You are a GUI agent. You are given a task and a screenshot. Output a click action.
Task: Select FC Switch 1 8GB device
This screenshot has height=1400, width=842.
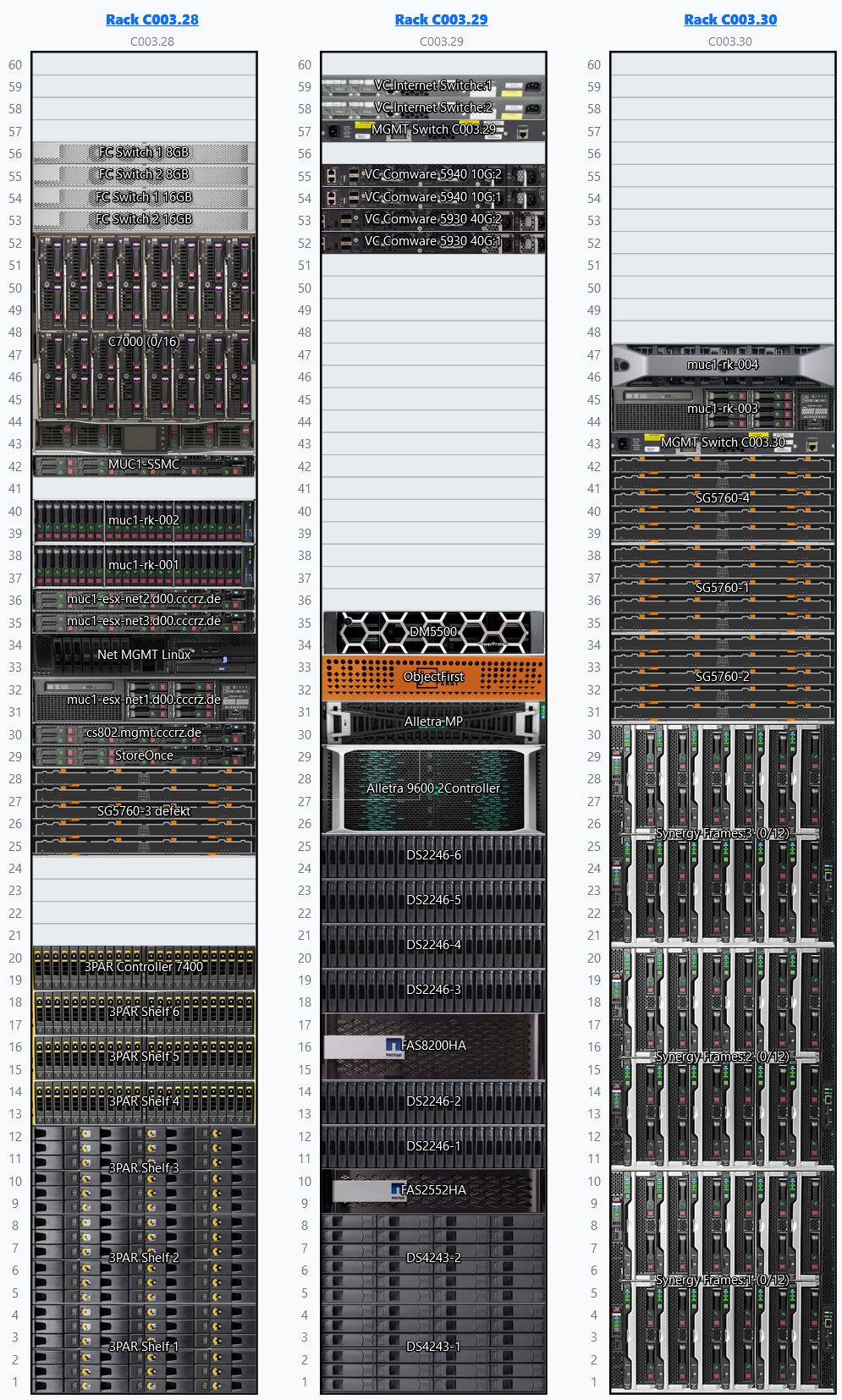144,153
